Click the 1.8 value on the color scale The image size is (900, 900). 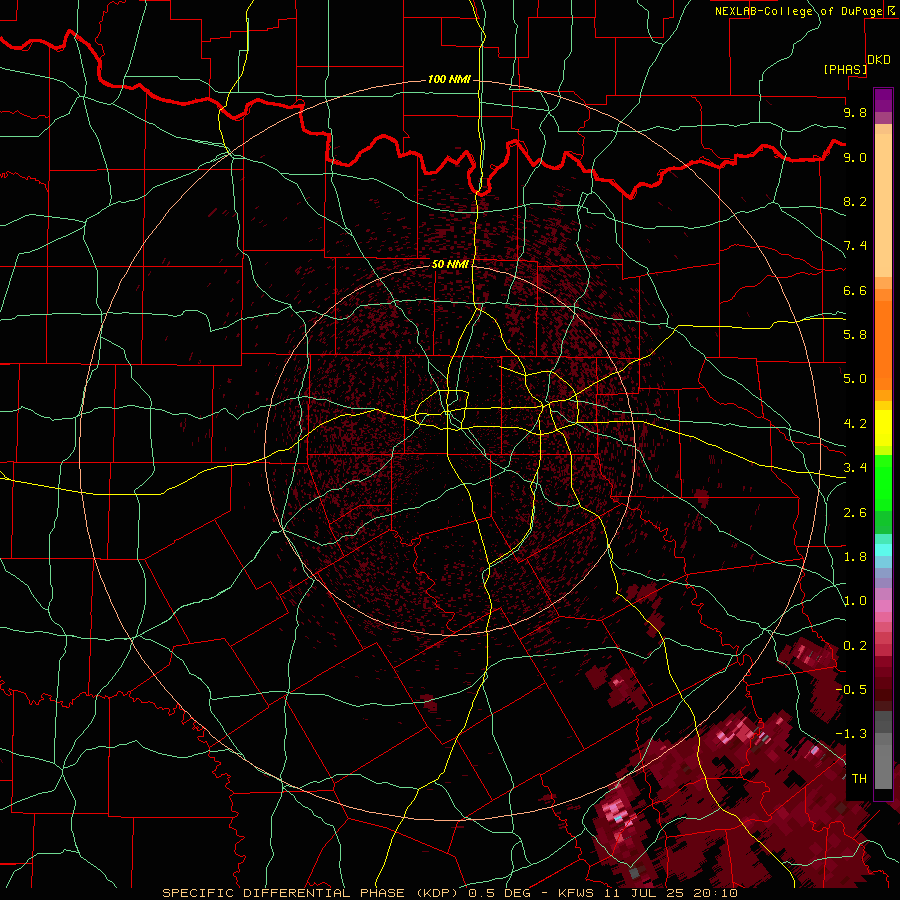855,556
